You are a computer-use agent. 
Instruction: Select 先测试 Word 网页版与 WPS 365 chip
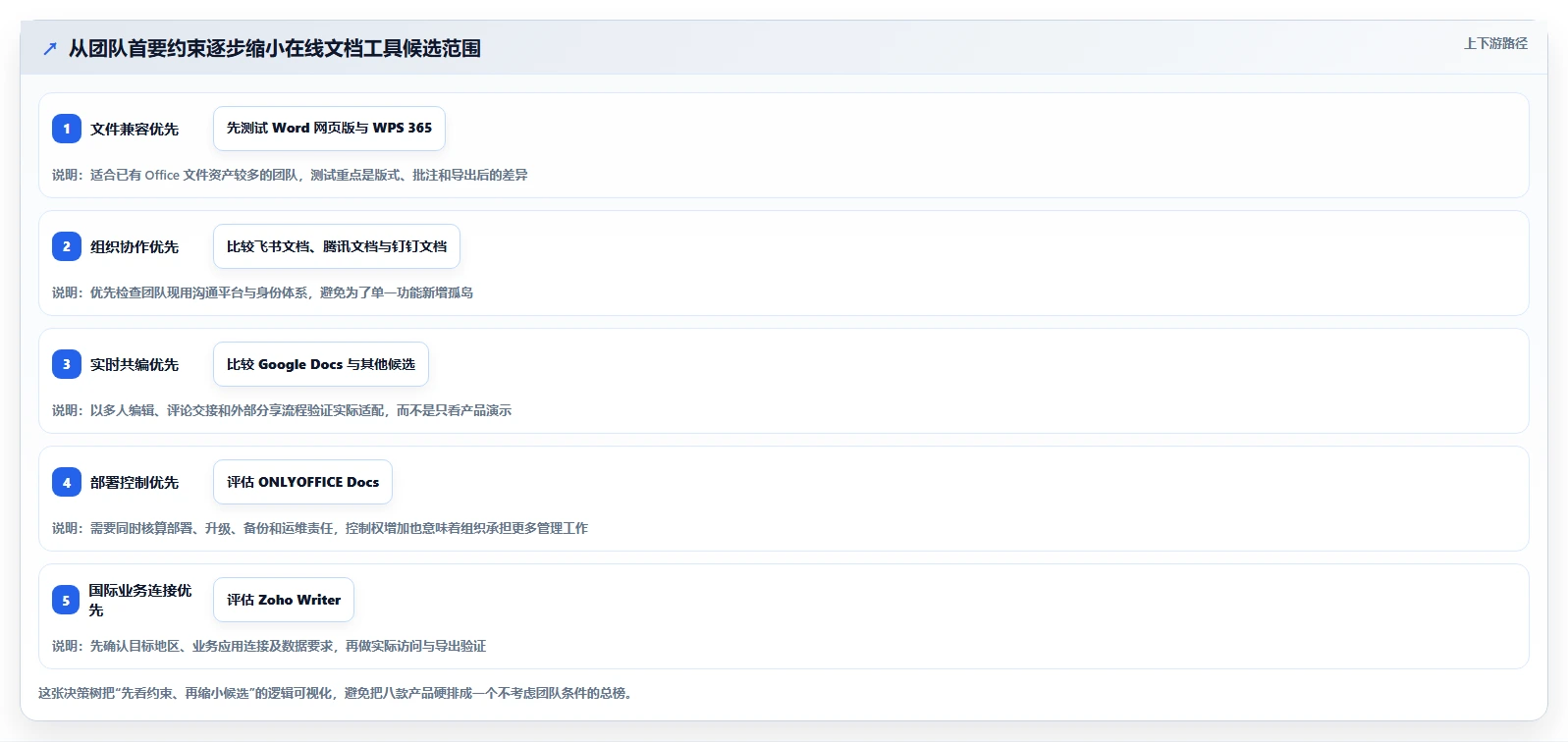pos(329,129)
